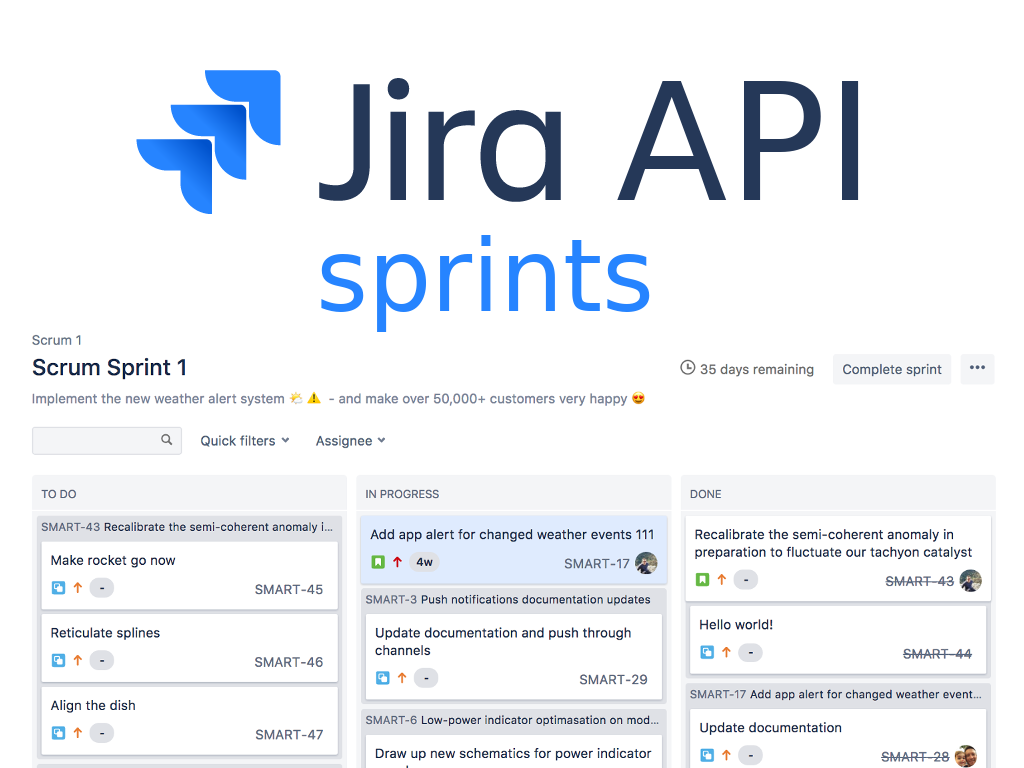Open the Assignee dropdown

[349, 440]
